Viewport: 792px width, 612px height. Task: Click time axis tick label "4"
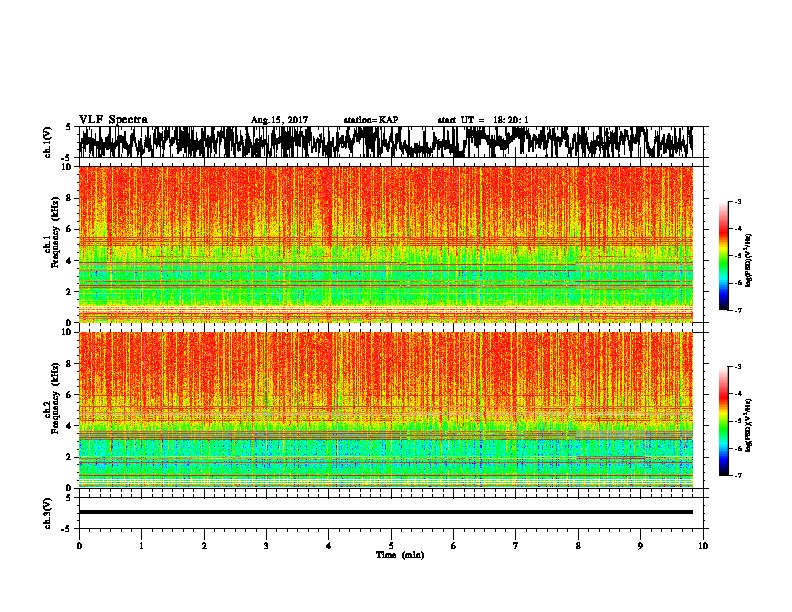tap(329, 546)
